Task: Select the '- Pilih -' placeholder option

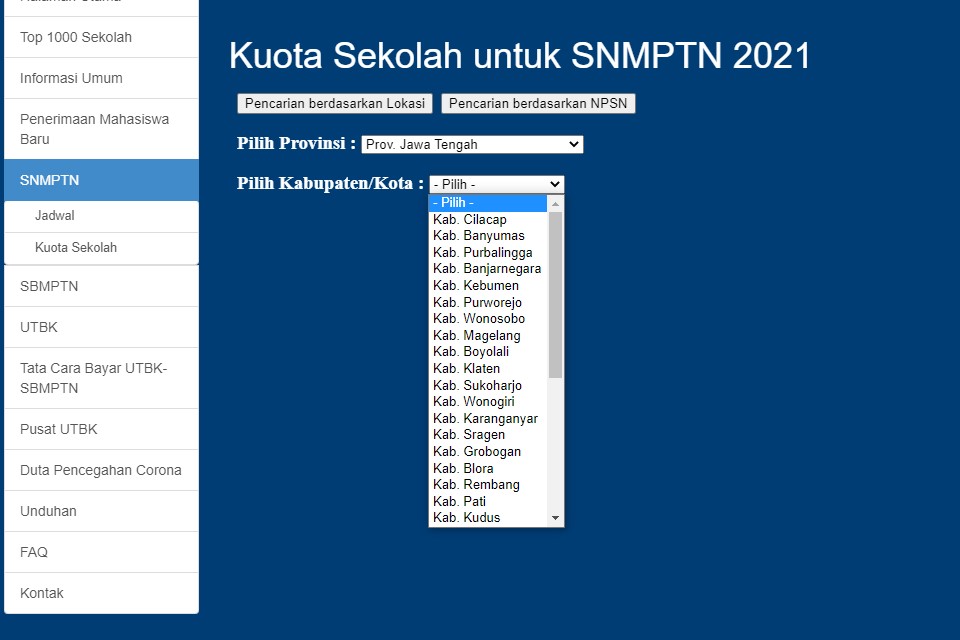Action: click(x=488, y=203)
